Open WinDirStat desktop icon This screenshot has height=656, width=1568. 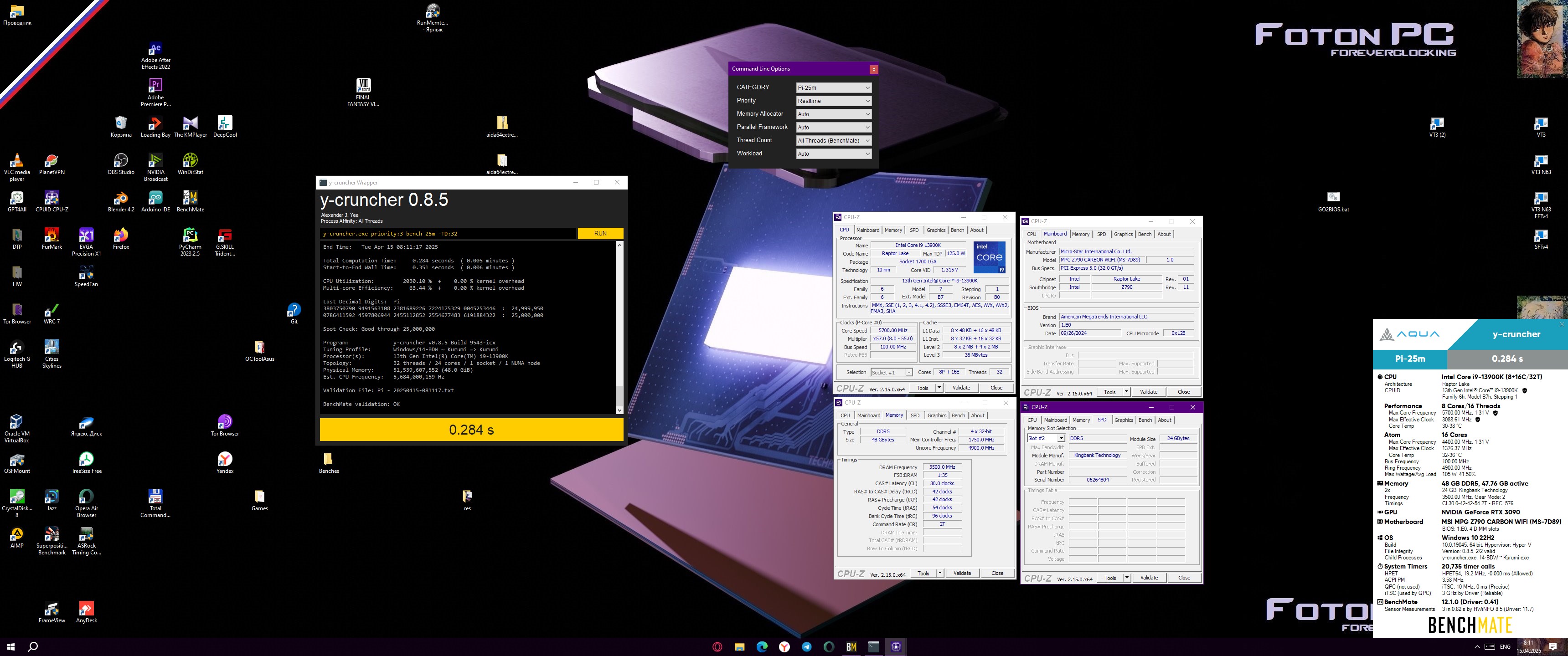190,164
